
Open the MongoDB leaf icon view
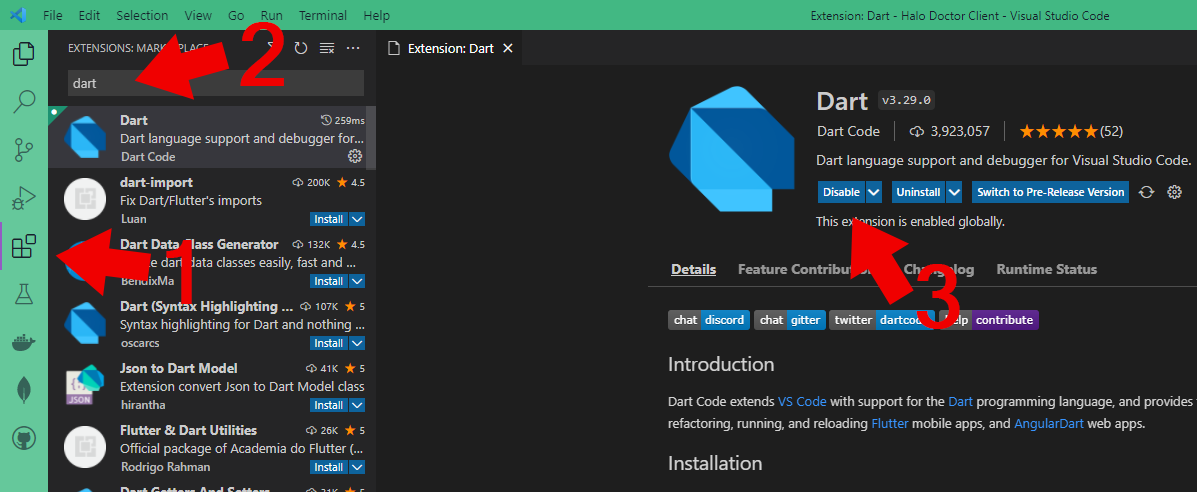[23, 390]
